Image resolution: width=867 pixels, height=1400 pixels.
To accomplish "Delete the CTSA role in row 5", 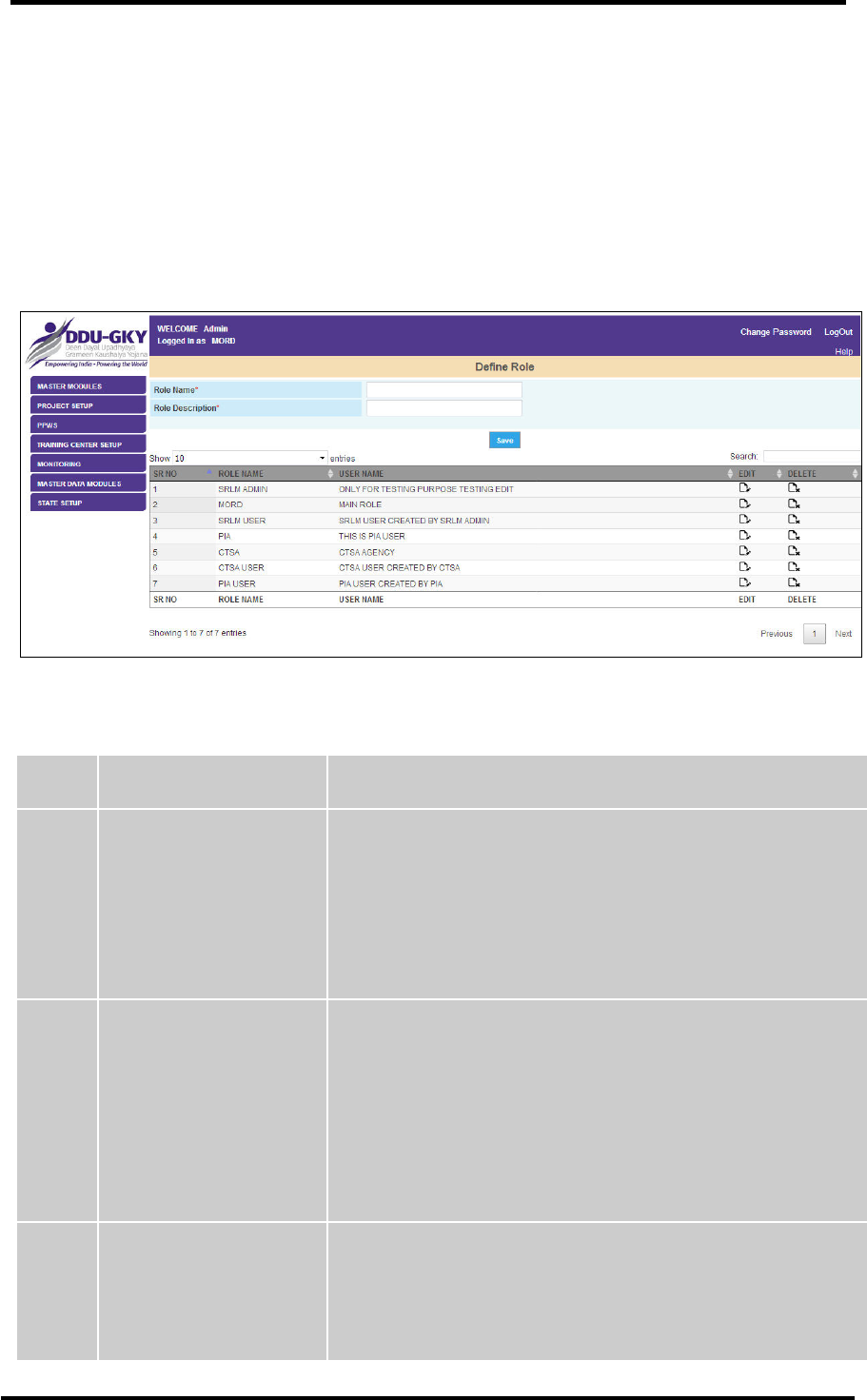I will pyautogui.click(x=794, y=551).
